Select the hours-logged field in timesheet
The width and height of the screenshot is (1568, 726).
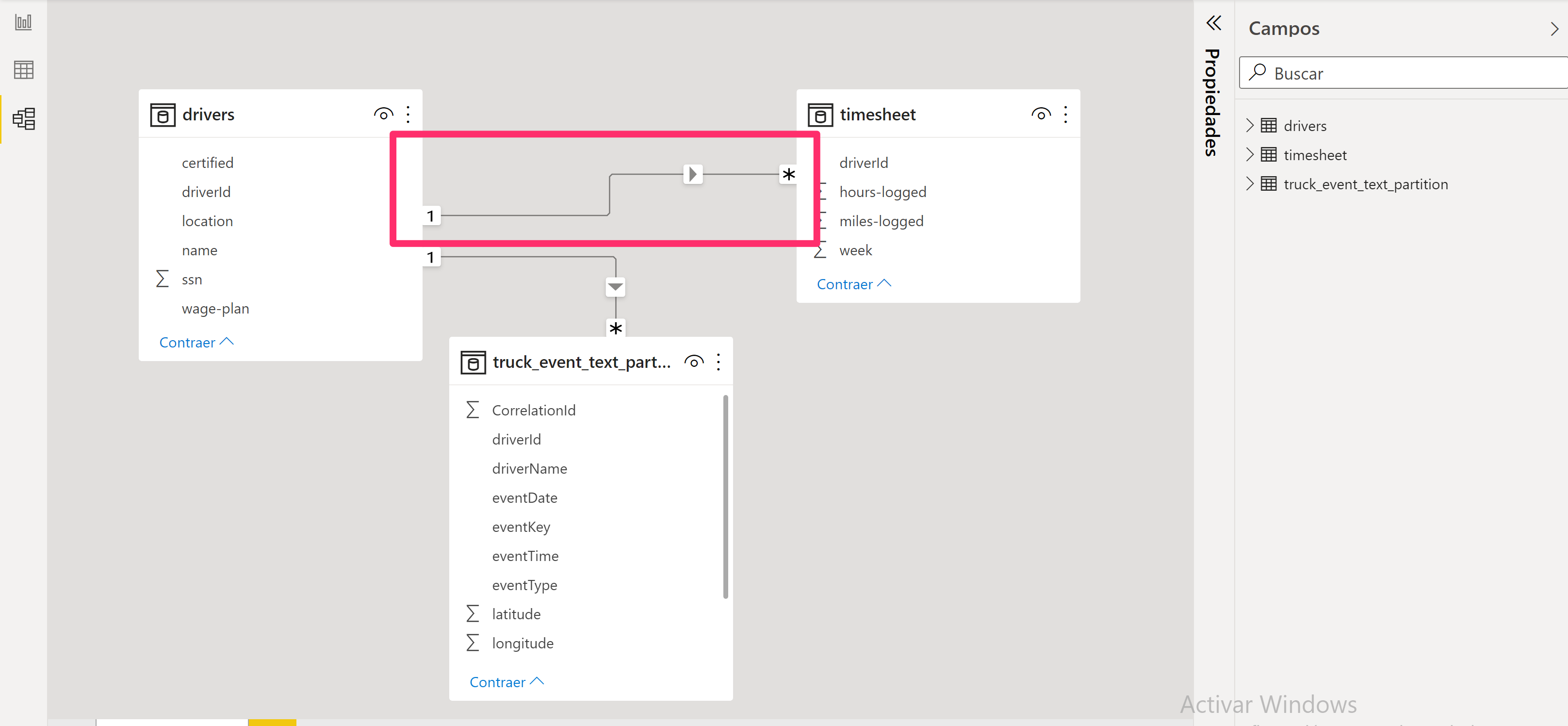coord(882,192)
